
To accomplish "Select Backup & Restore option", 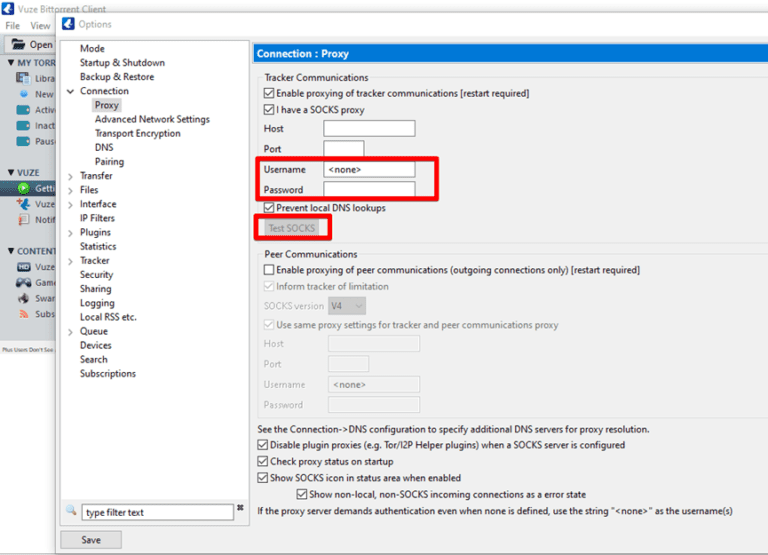I will 117,77.
